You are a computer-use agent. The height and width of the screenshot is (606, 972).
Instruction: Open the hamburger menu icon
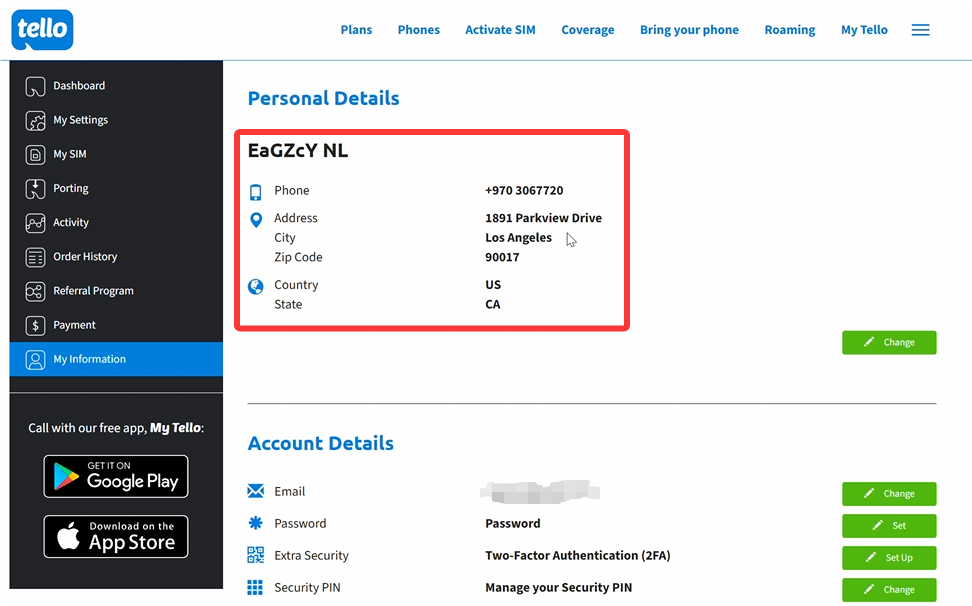coord(920,30)
